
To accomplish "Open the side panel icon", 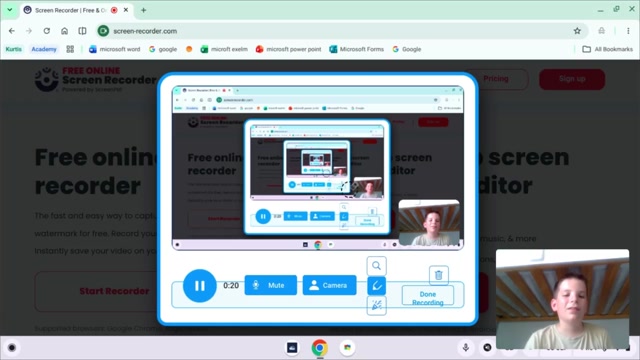I will (82, 31).
